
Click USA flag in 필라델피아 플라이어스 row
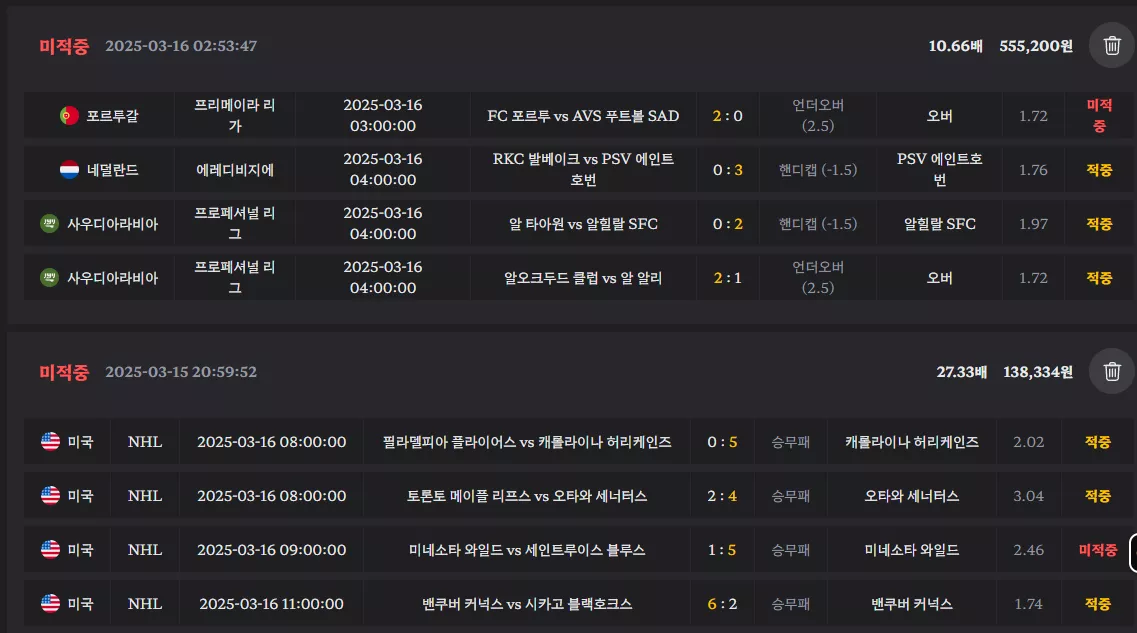tap(50, 441)
